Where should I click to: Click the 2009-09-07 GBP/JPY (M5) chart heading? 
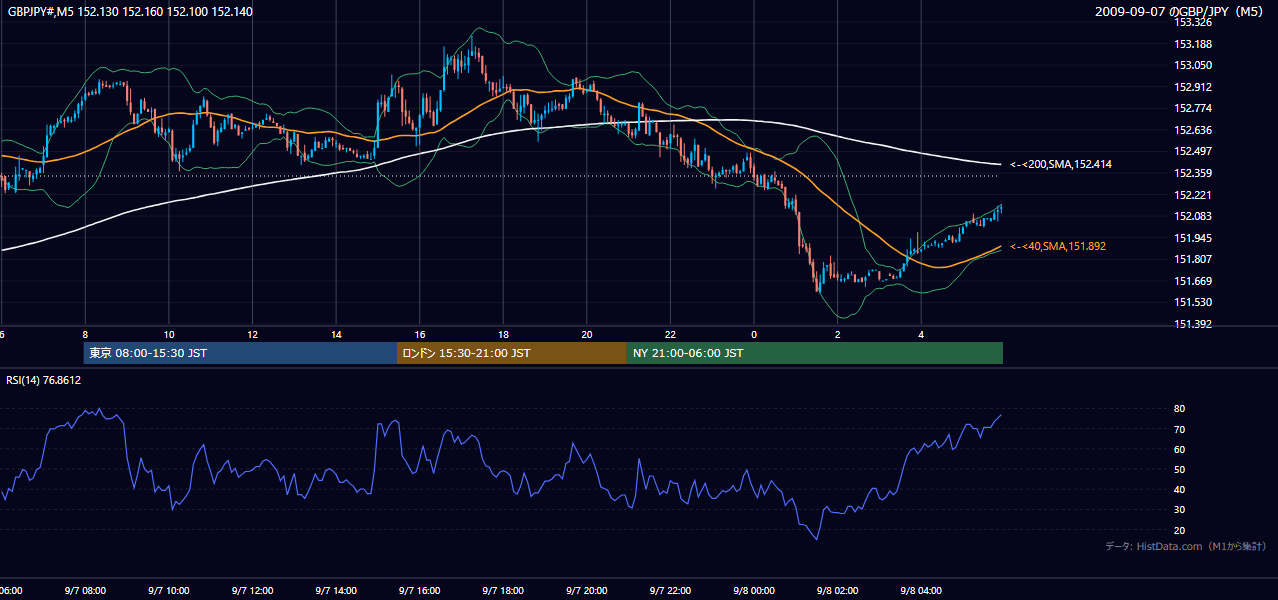tap(1180, 12)
